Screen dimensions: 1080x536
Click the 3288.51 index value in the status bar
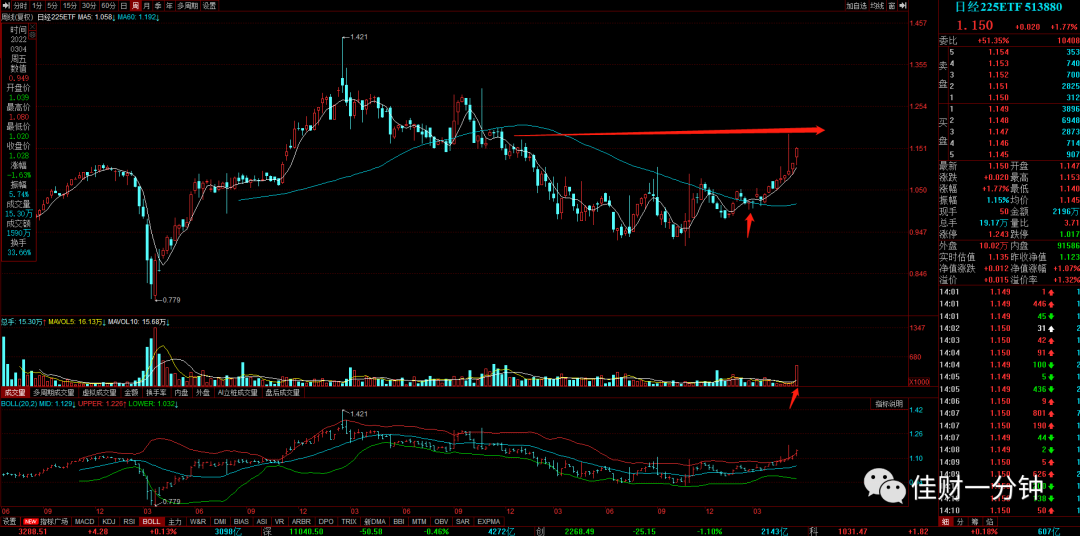pyautogui.click(x=32, y=531)
